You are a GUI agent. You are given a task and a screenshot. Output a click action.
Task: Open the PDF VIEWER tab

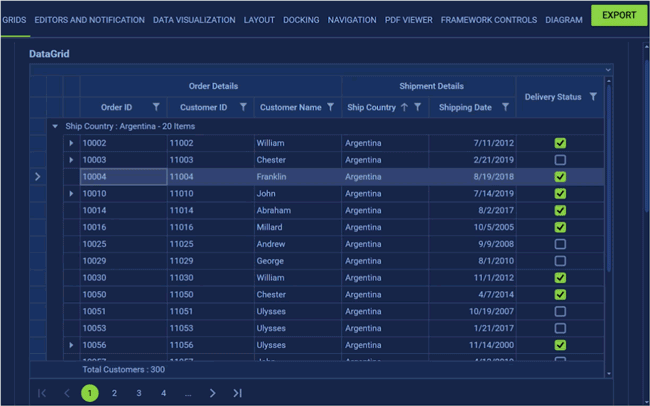[x=408, y=20]
